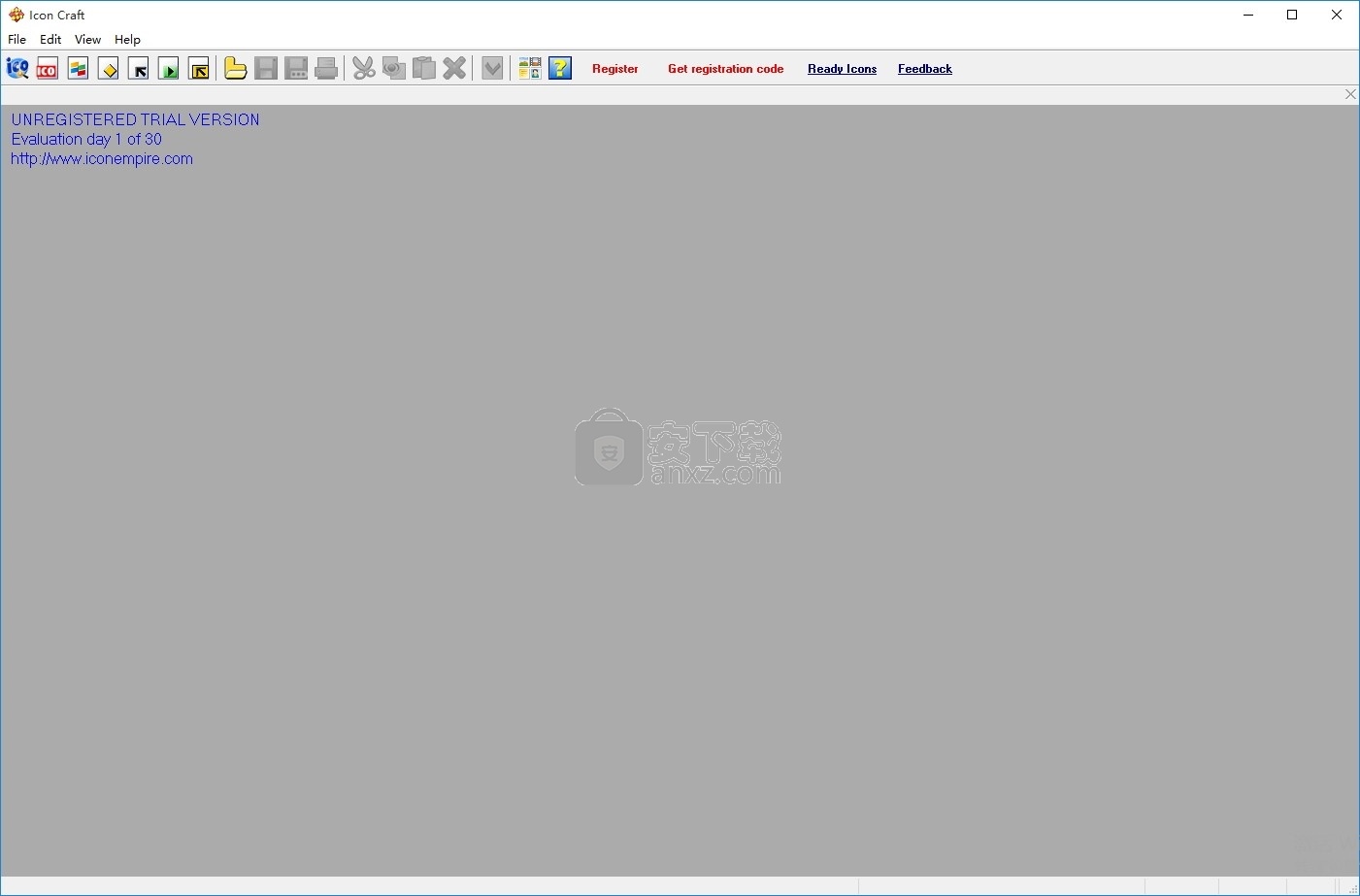Click the window resize grip corner
The width and height of the screenshot is (1360, 896).
[x=1352, y=888]
